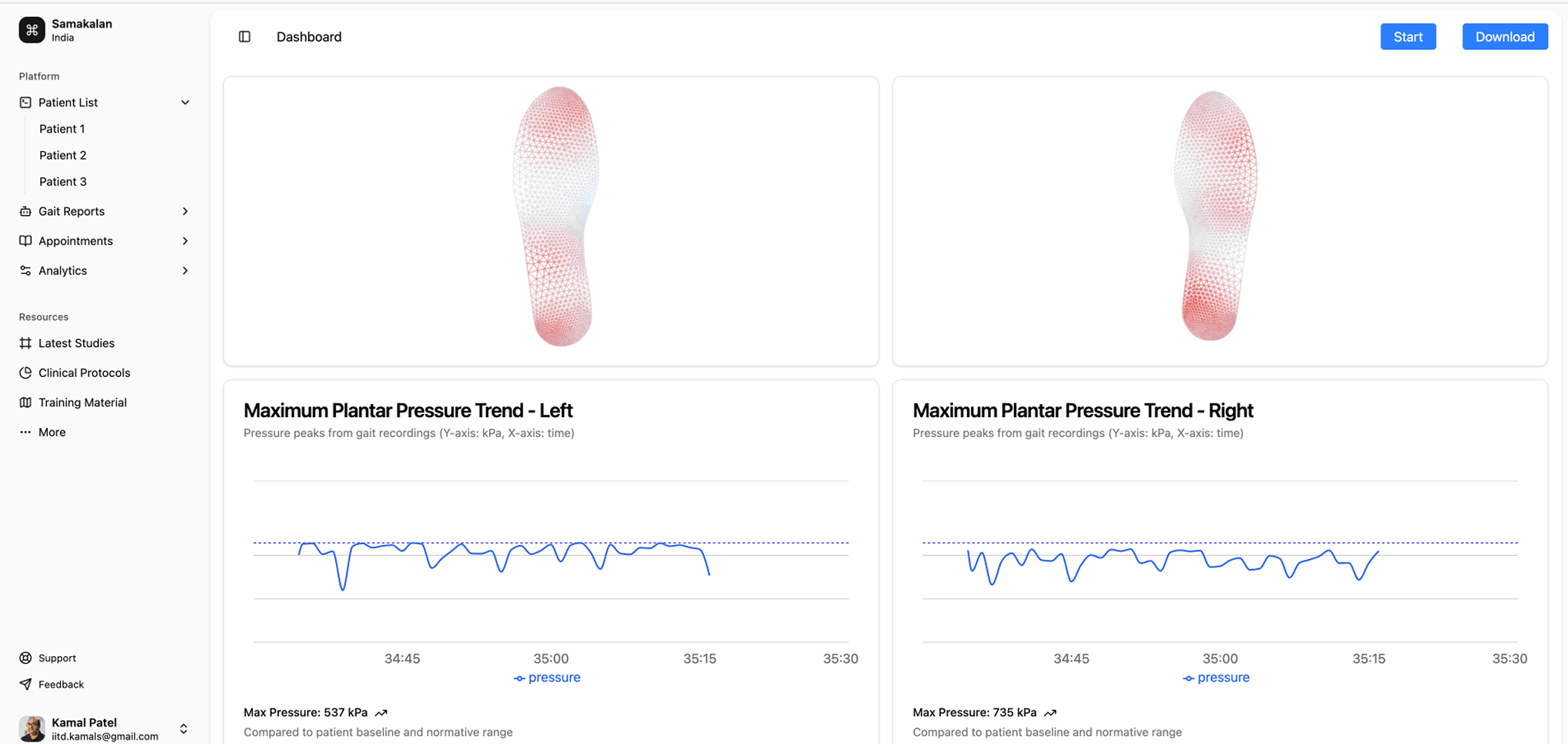Click the sidebar collapse icon next to Dashboard

pyautogui.click(x=245, y=36)
